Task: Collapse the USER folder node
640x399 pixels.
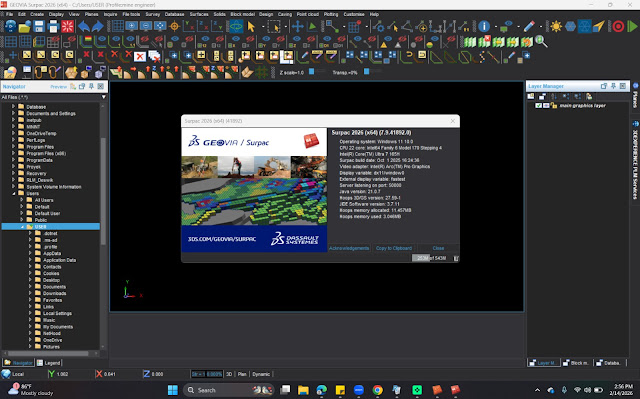Action: (x=22, y=227)
